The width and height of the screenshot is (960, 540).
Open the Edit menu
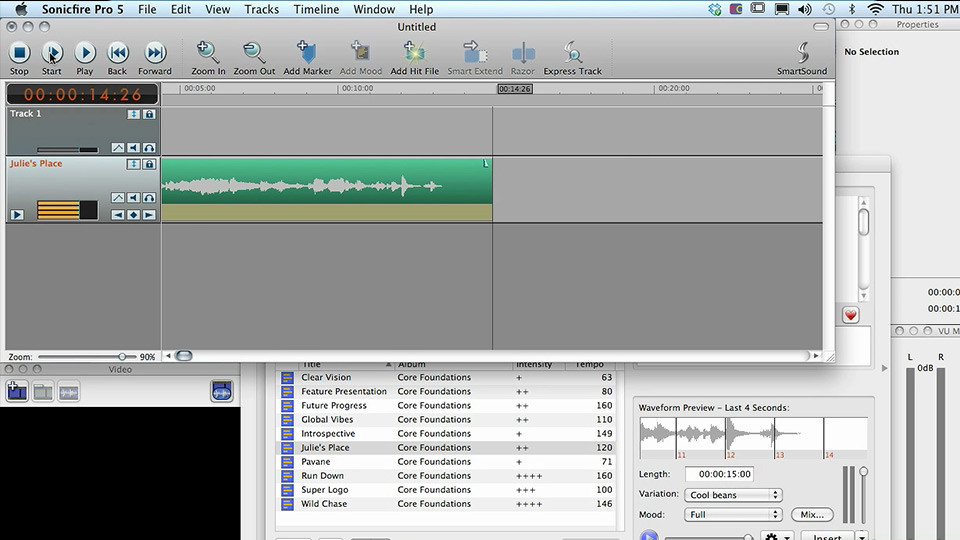(181, 9)
